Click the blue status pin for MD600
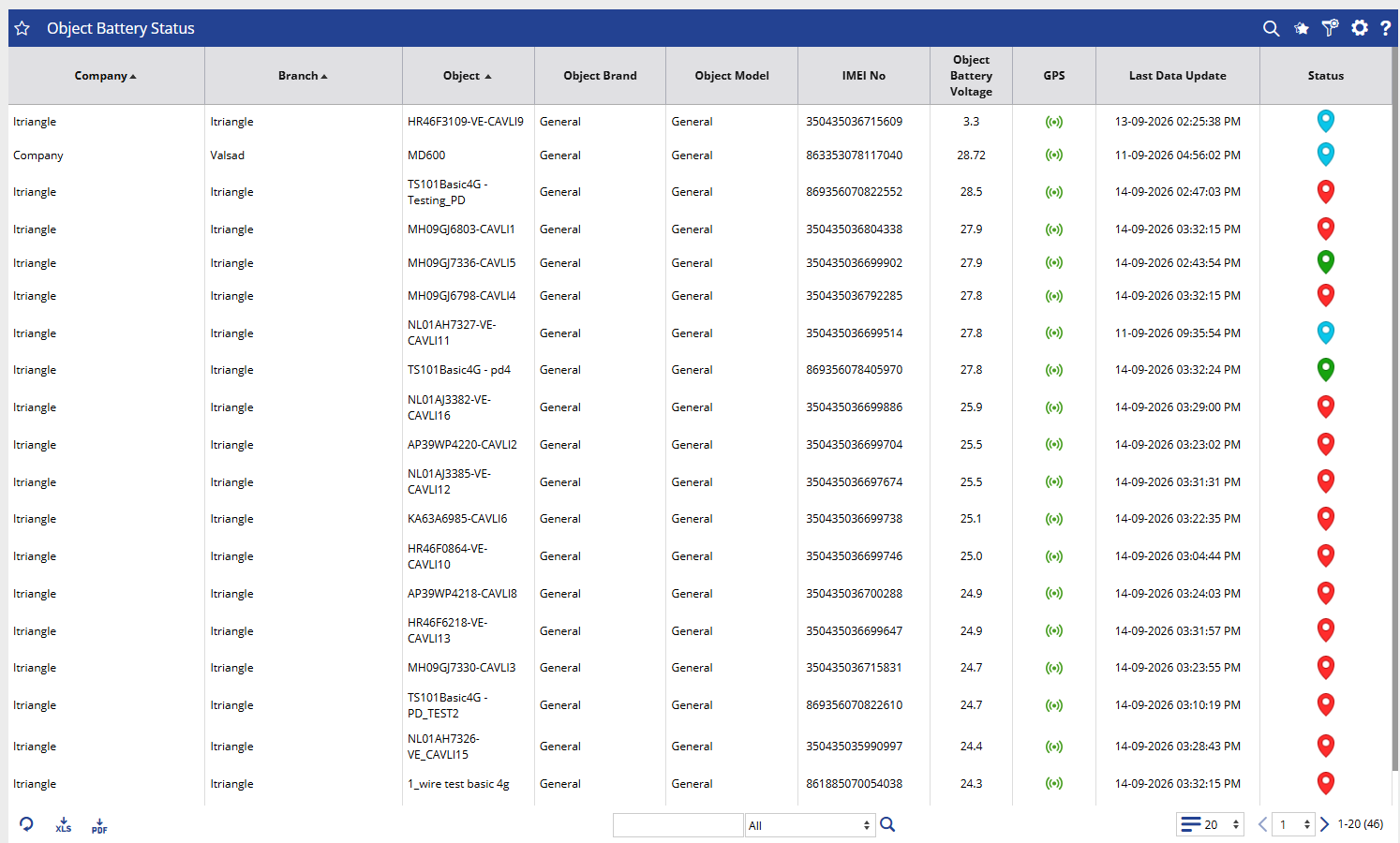 click(1325, 154)
